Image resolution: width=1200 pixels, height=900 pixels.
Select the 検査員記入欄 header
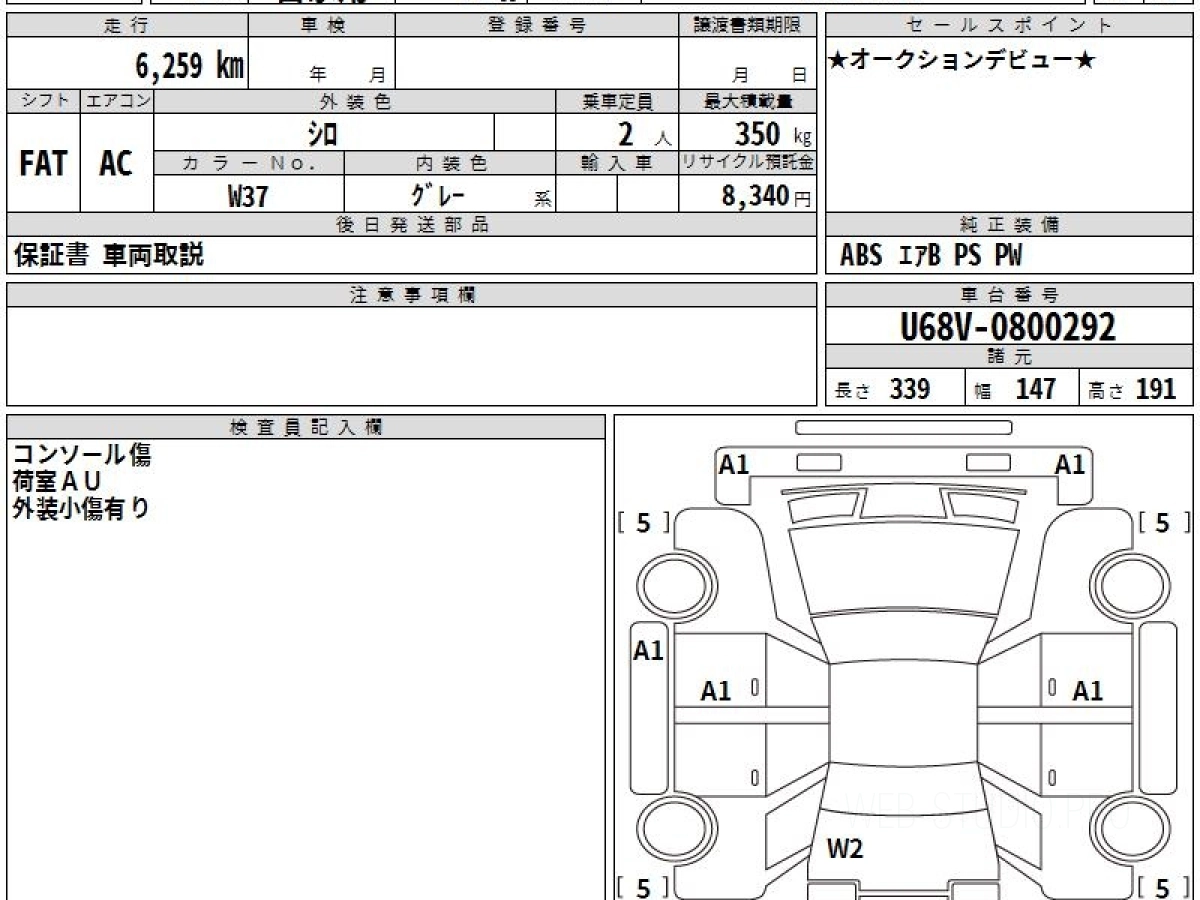pyautogui.click(x=306, y=427)
